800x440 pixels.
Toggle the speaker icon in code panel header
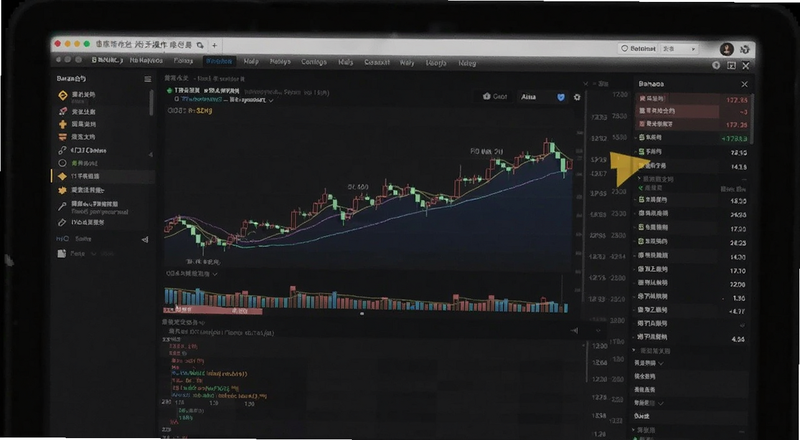575,331
